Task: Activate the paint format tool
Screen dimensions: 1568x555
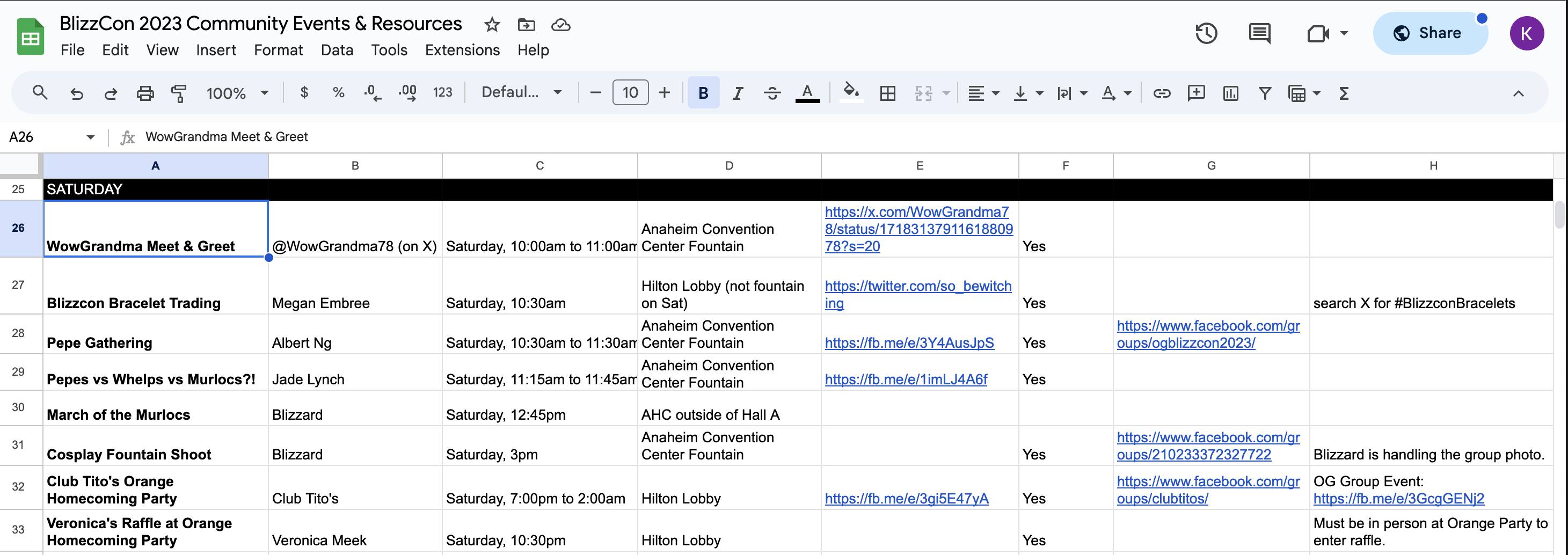Action: coord(179,93)
